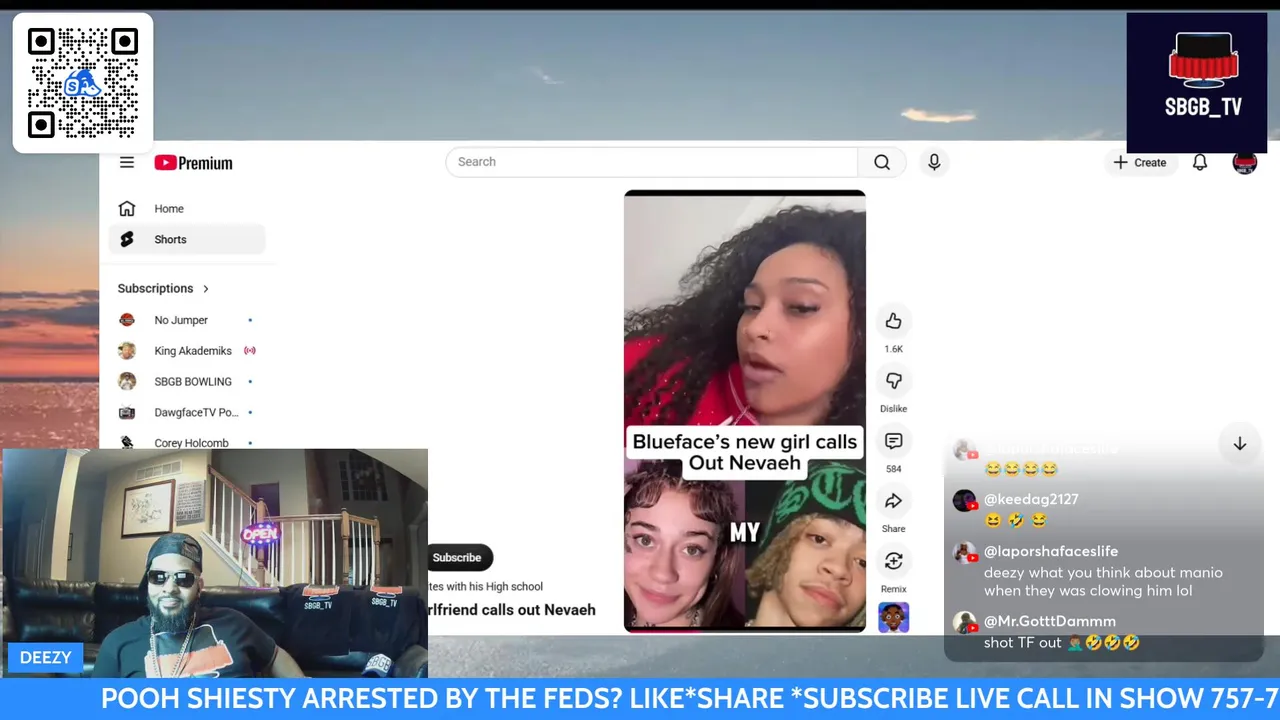
Task: Click the Shorts video player
Action: click(745, 411)
